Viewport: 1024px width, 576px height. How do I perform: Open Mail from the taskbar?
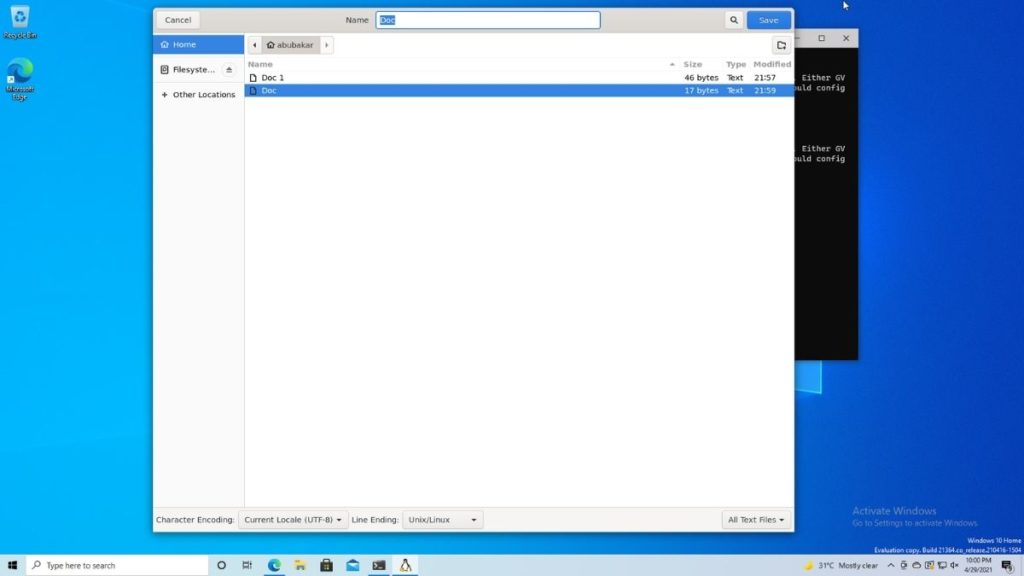[x=352, y=565]
